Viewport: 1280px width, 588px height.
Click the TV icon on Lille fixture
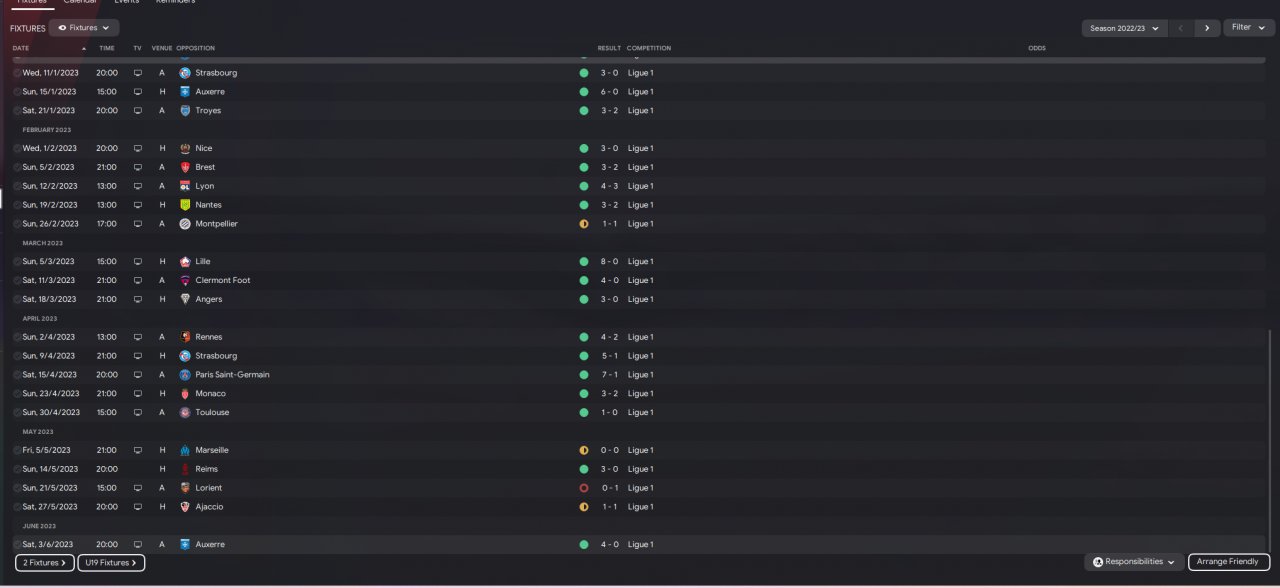click(138, 262)
